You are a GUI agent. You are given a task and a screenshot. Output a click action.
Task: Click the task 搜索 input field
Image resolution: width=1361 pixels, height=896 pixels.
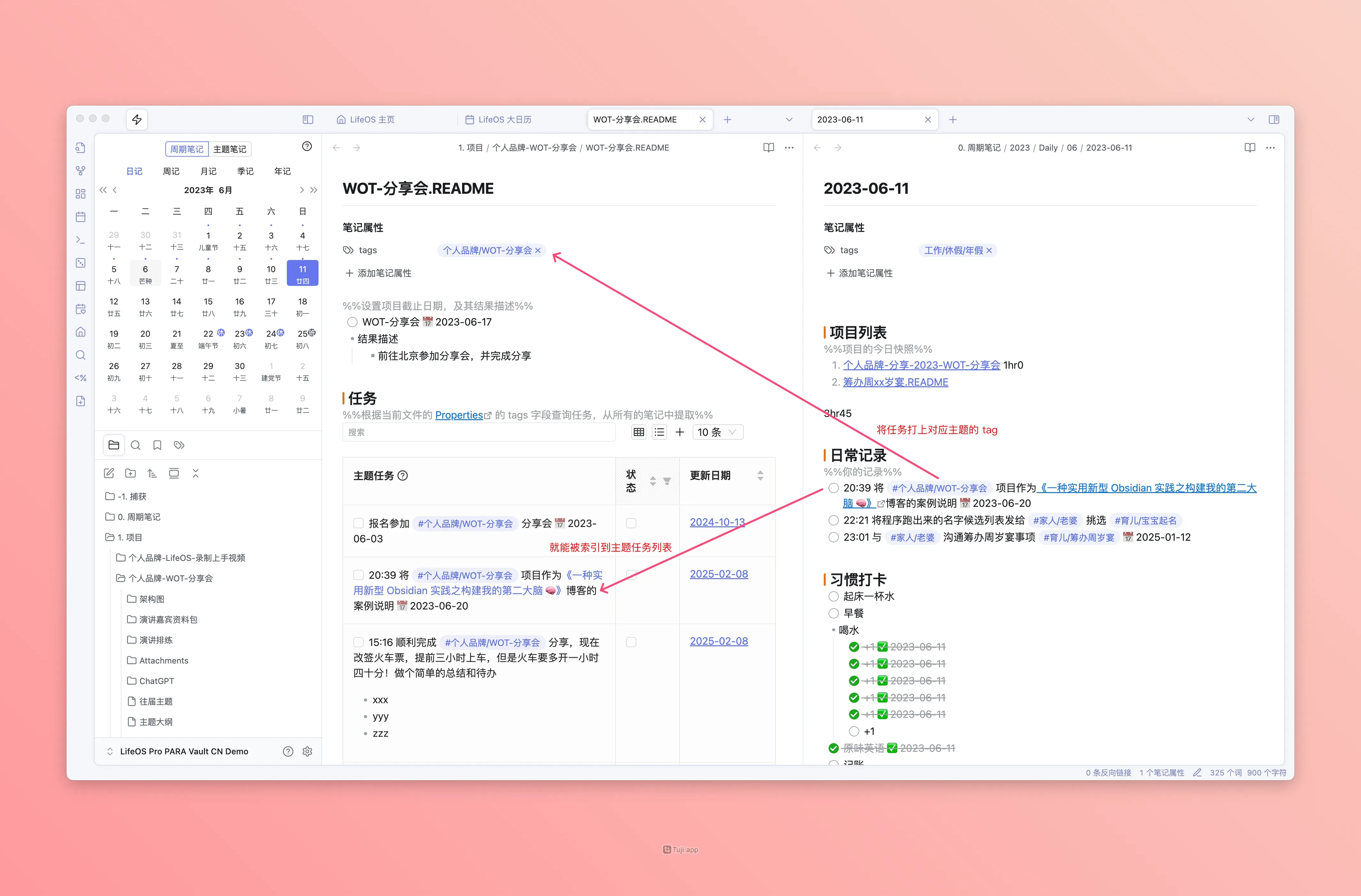click(x=479, y=432)
